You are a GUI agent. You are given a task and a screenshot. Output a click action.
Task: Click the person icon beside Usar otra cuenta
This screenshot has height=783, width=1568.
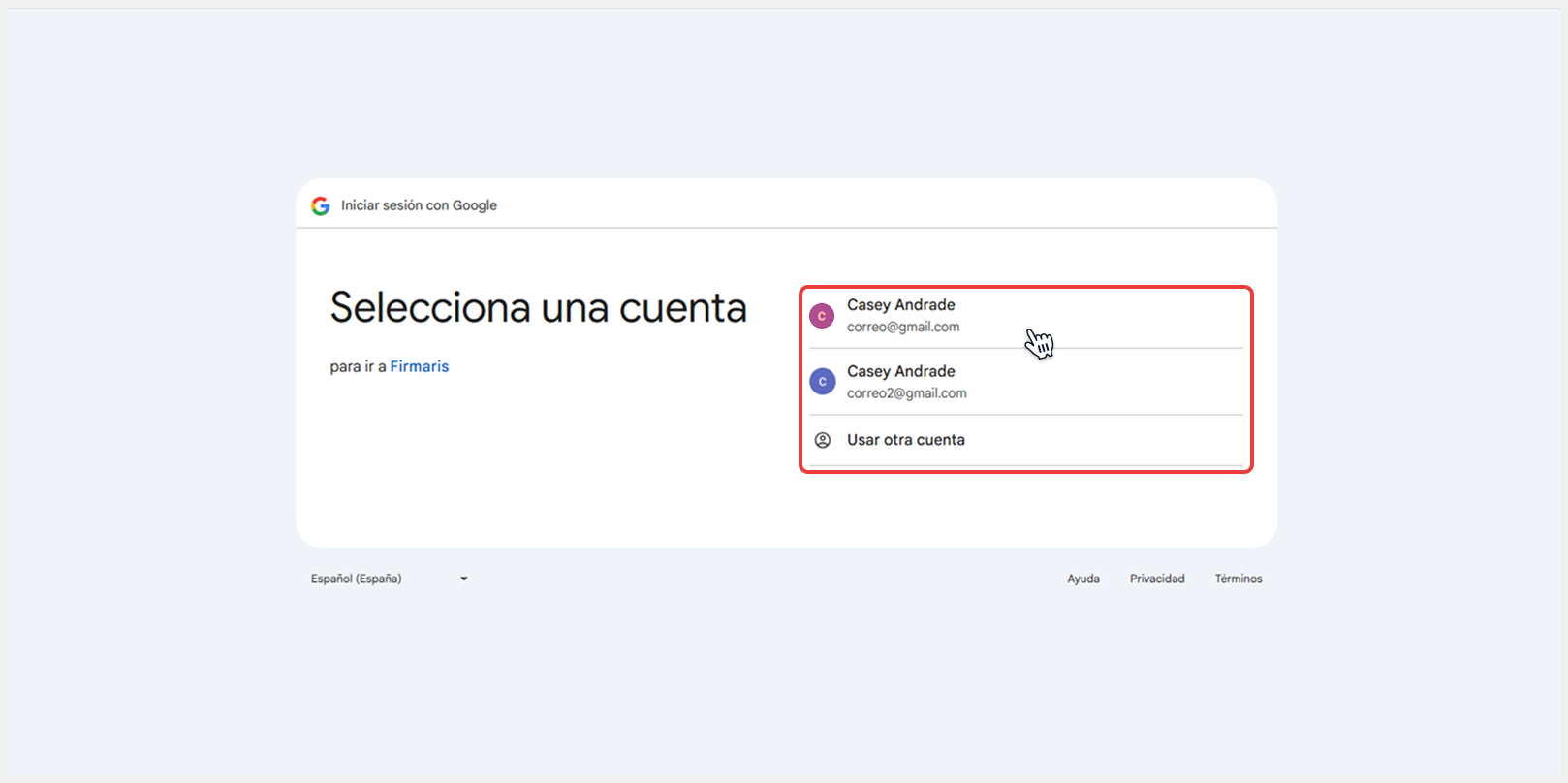click(x=822, y=440)
